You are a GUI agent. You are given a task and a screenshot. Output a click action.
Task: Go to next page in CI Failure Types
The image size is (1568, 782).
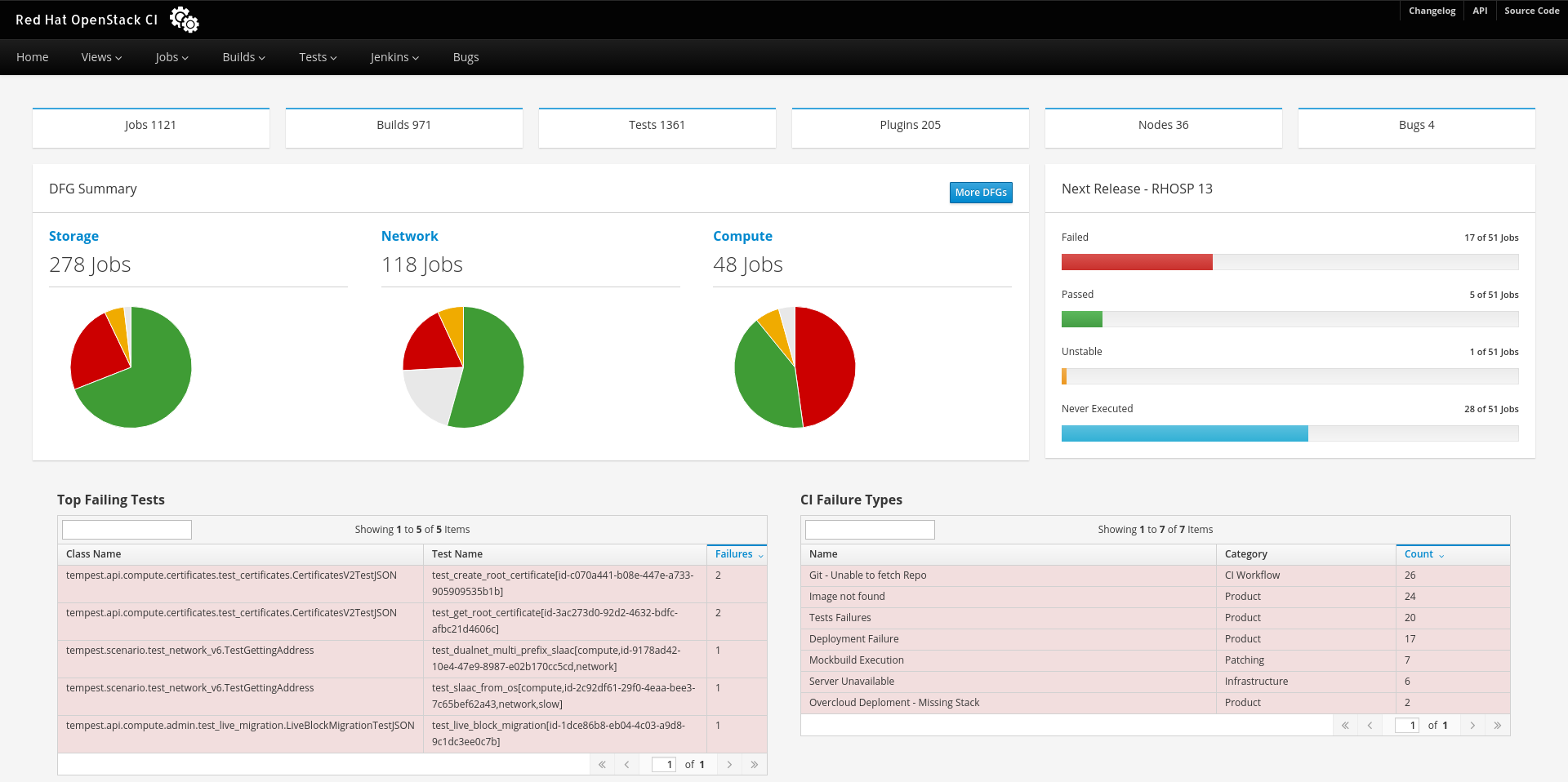(x=1472, y=726)
